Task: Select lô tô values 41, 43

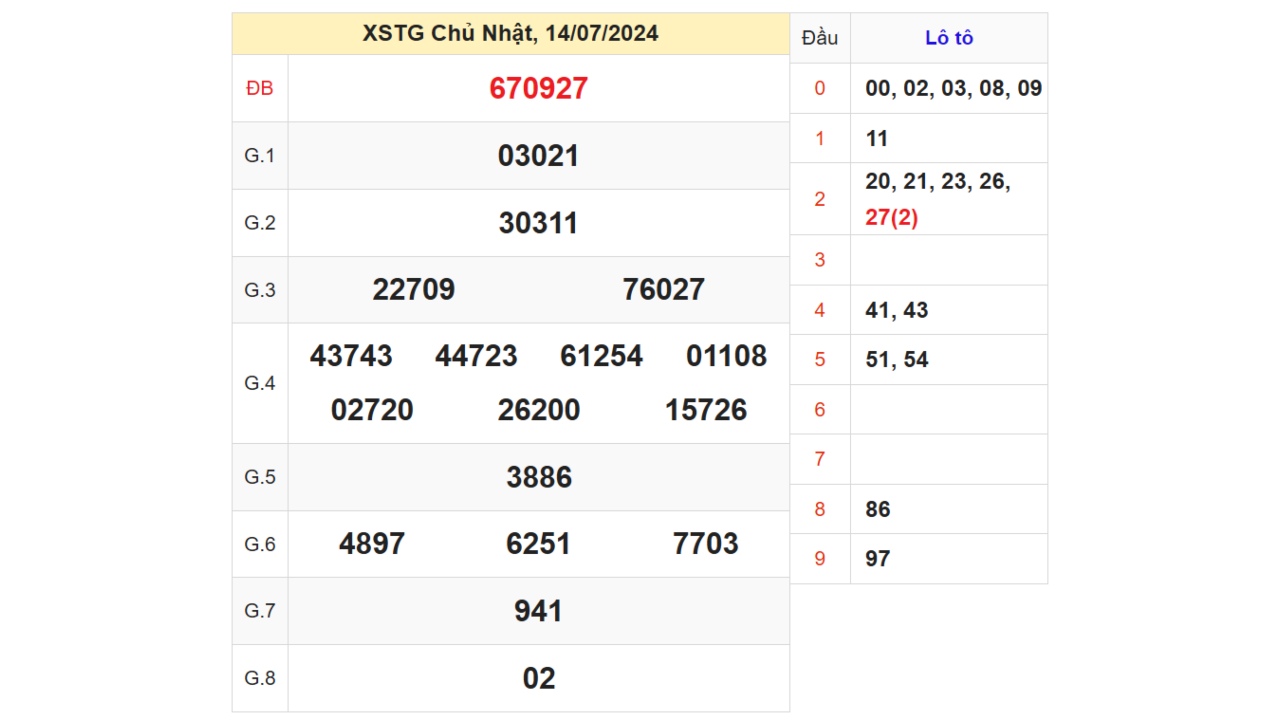Action: [x=897, y=310]
